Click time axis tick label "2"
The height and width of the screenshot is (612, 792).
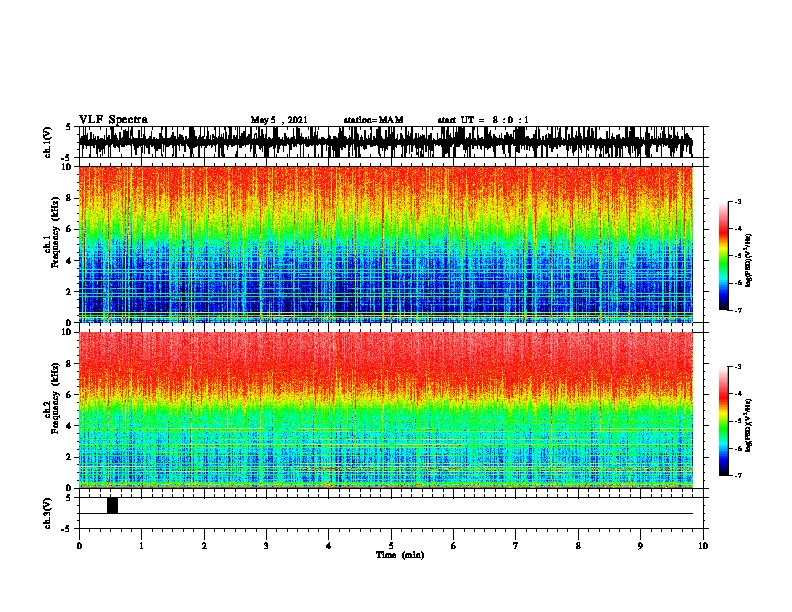(204, 546)
